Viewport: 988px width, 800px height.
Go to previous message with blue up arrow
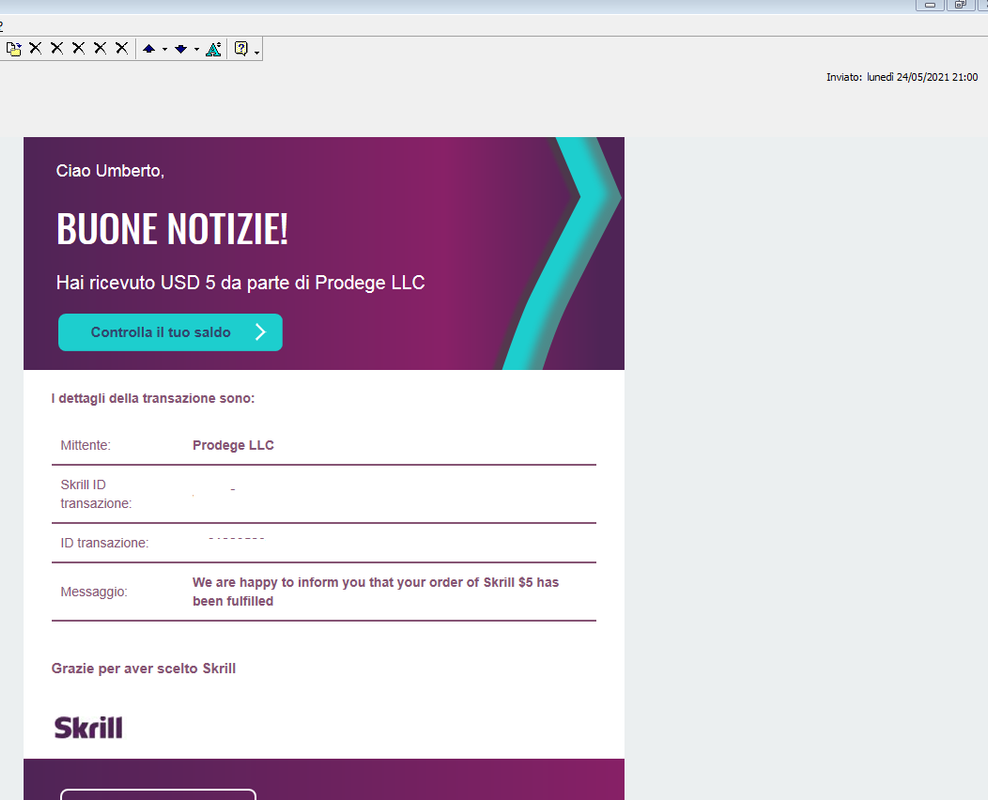(149, 49)
